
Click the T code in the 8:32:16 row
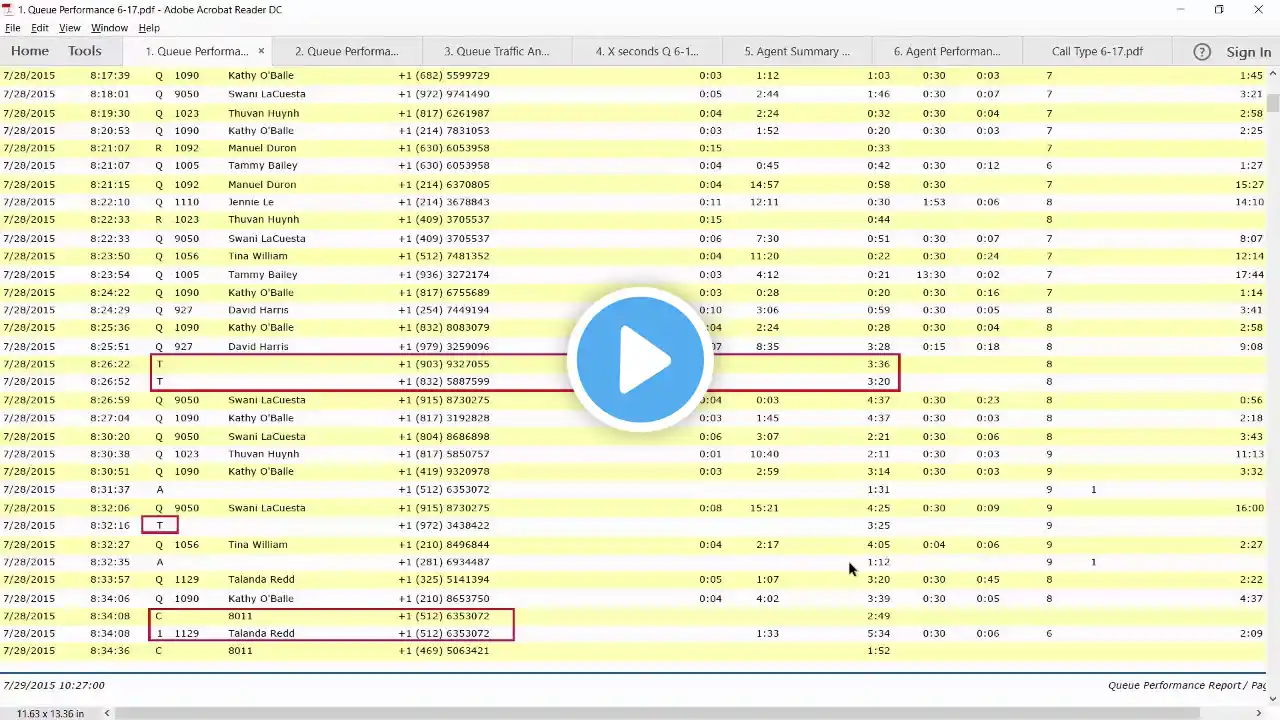159,525
